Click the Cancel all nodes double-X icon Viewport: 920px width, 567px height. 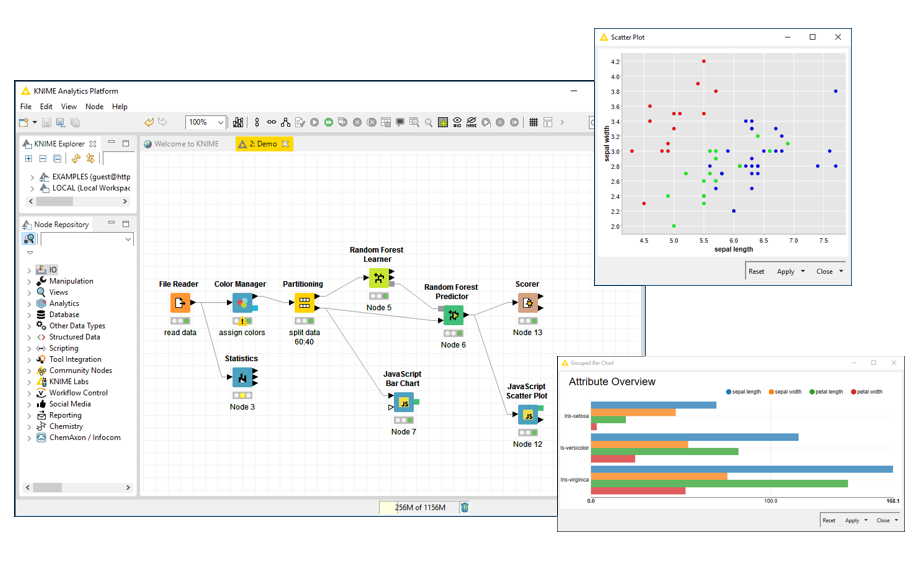(x=371, y=122)
